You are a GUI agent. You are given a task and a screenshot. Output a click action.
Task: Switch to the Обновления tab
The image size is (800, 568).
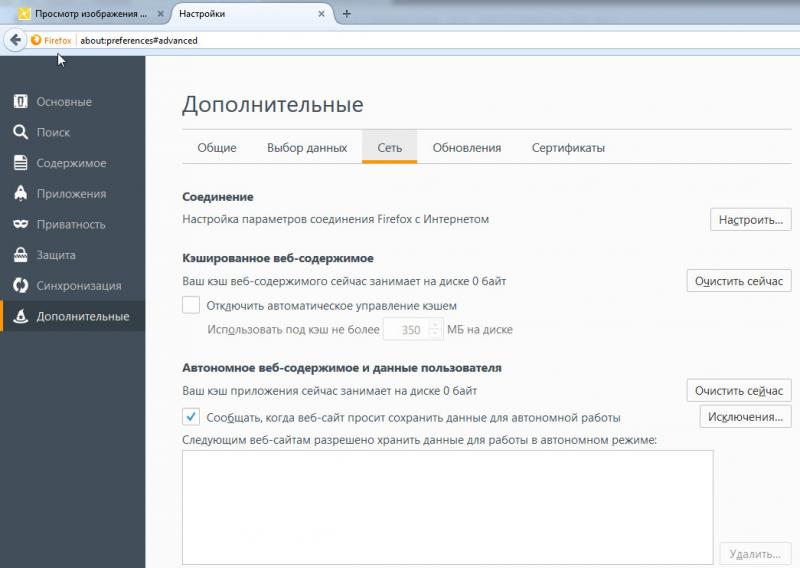pyautogui.click(x=467, y=147)
